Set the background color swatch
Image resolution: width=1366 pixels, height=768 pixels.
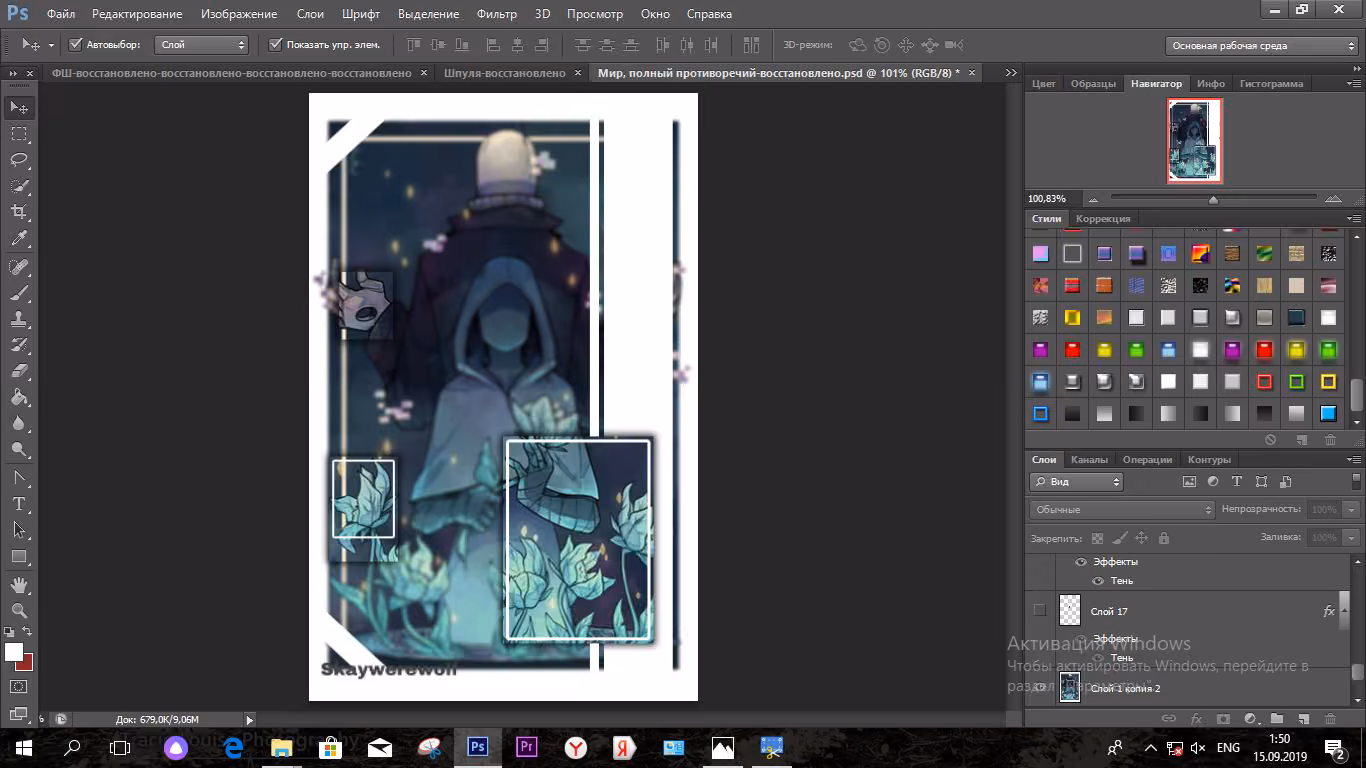[x=27, y=663]
